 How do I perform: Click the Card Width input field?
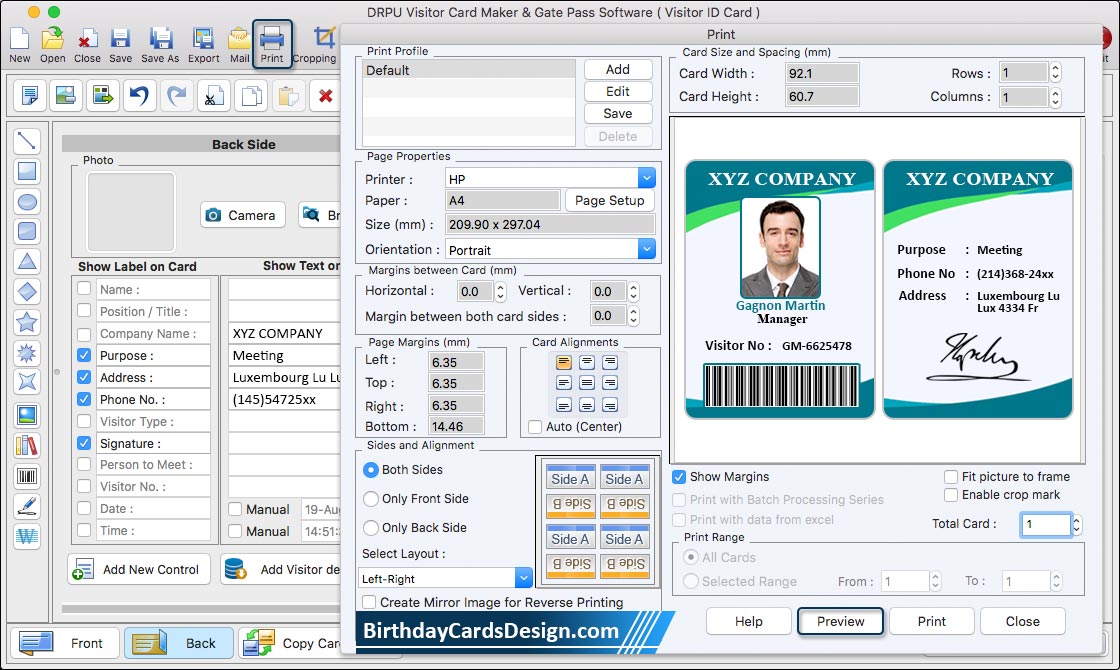tap(822, 73)
